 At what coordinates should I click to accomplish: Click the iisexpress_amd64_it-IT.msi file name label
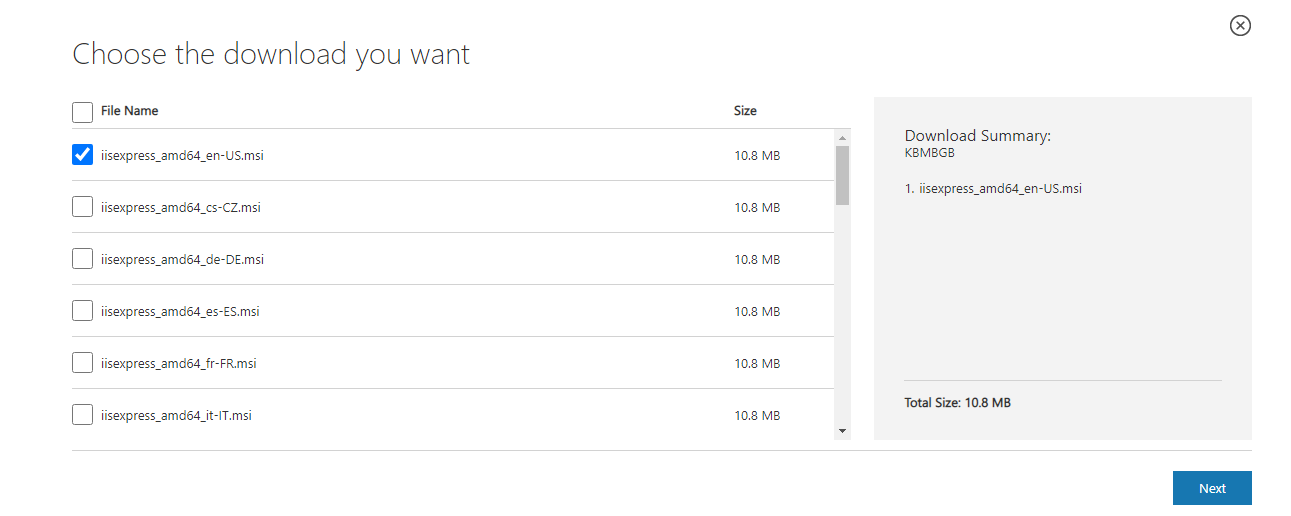pos(176,415)
